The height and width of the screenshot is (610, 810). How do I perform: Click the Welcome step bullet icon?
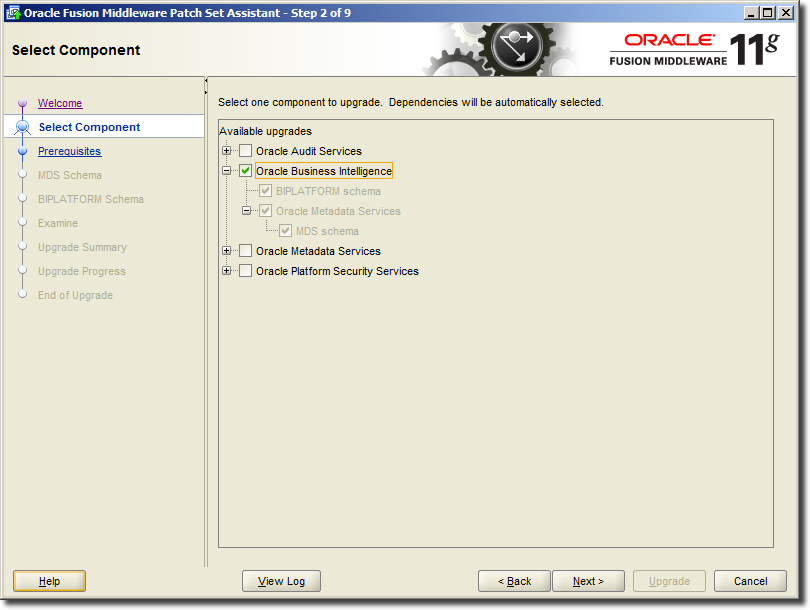22,103
